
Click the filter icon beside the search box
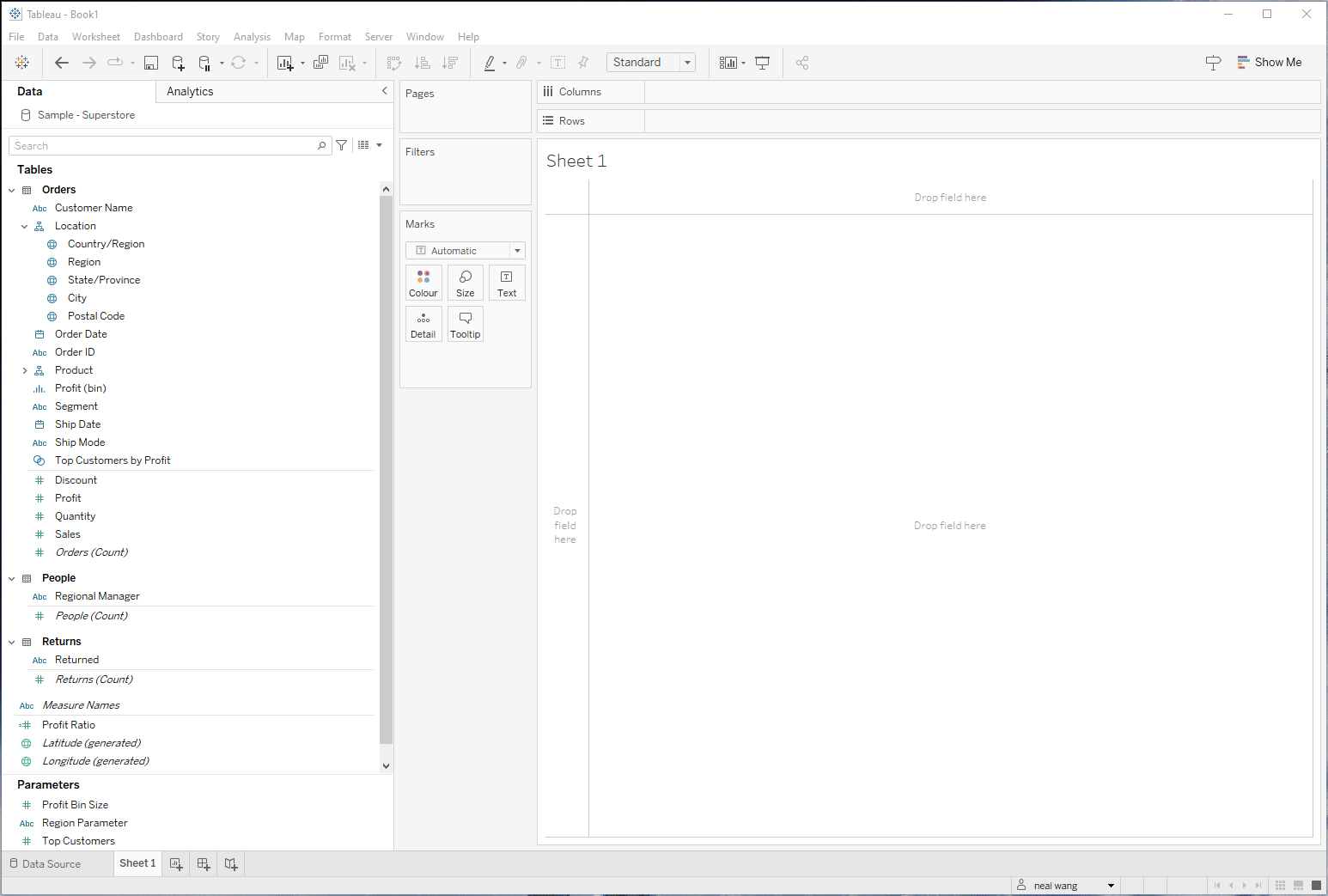342,145
